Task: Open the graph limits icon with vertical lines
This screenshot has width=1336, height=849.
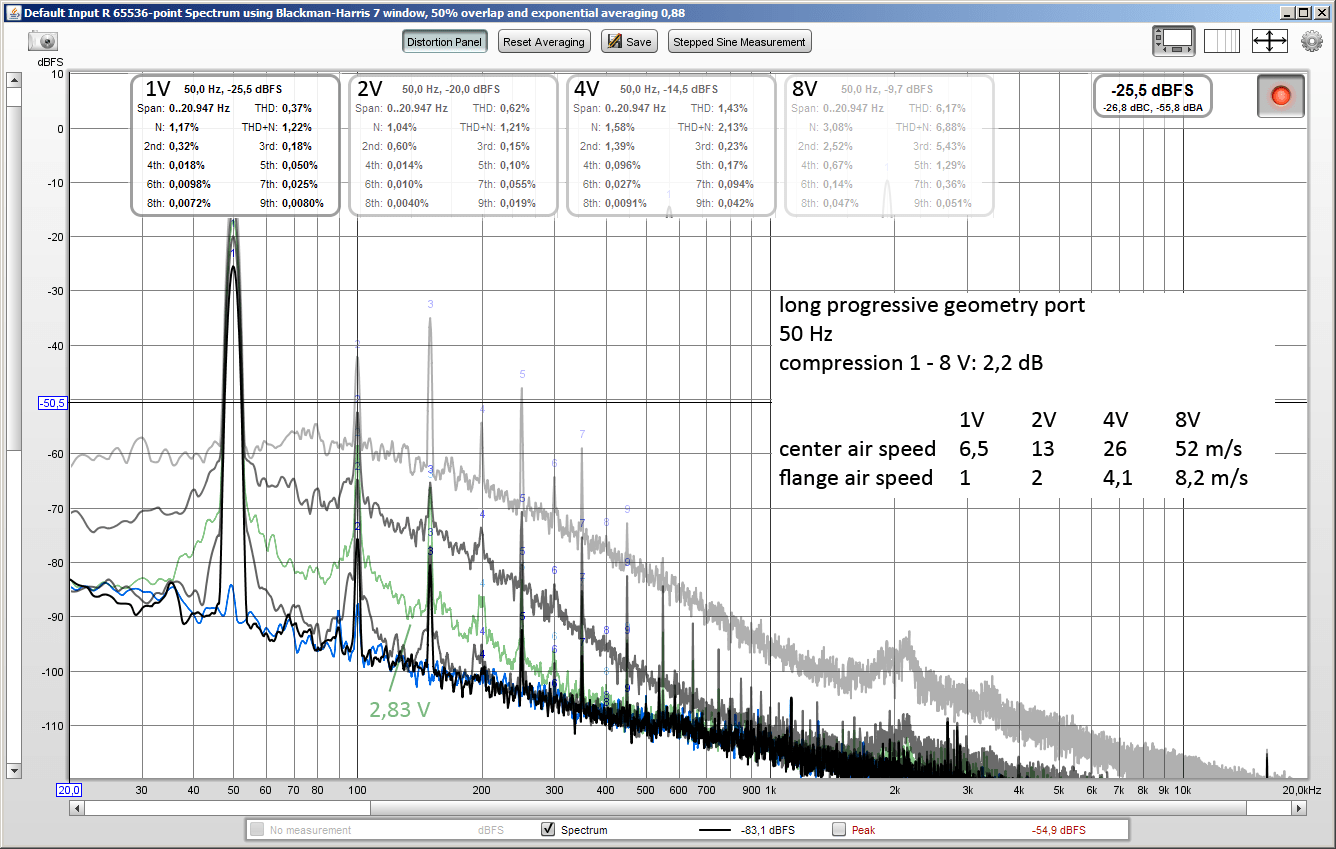Action: click(1222, 41)
